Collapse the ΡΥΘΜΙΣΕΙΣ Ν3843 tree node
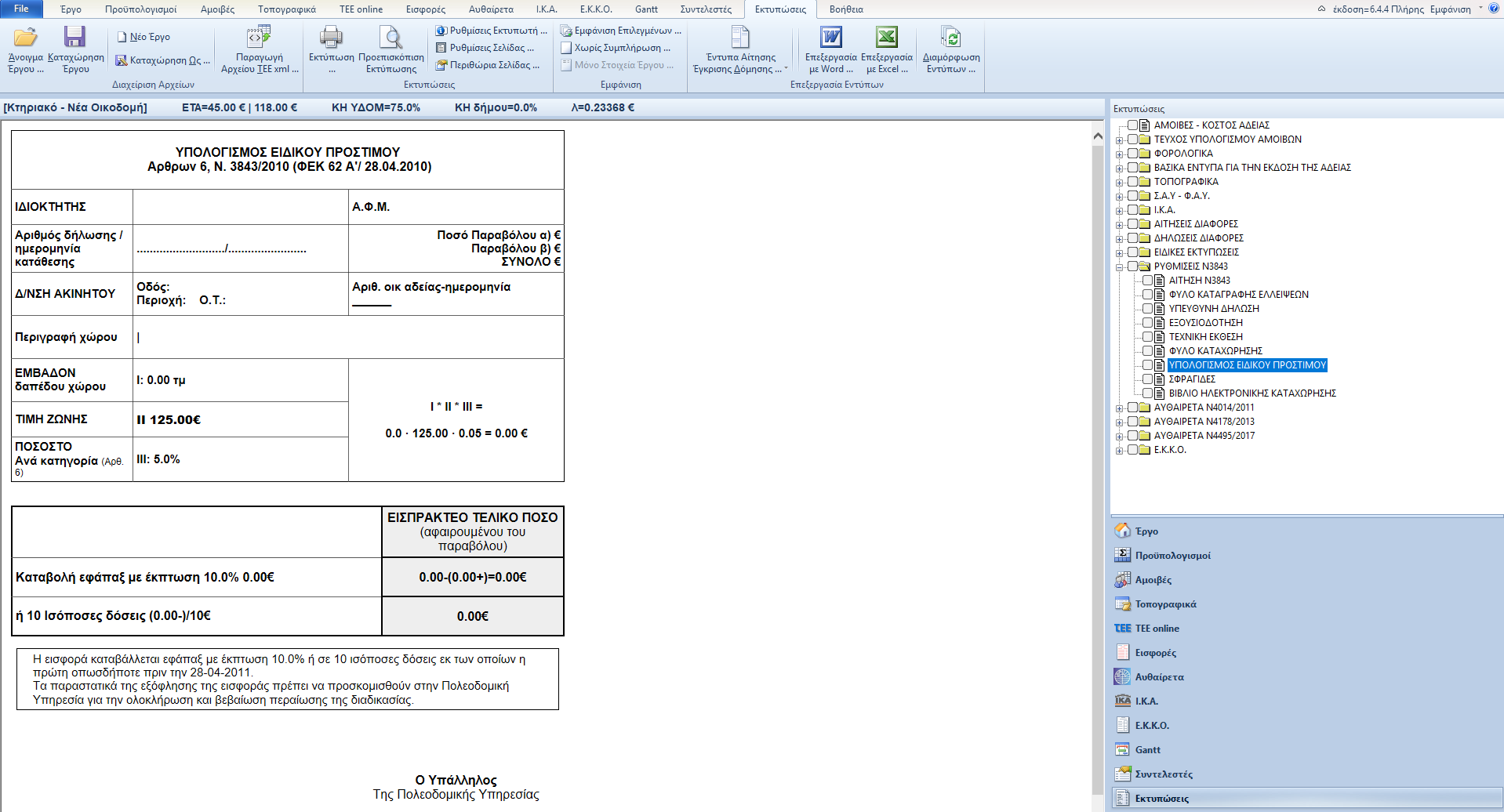1504x812 pixels. (x=1119, y=267)
